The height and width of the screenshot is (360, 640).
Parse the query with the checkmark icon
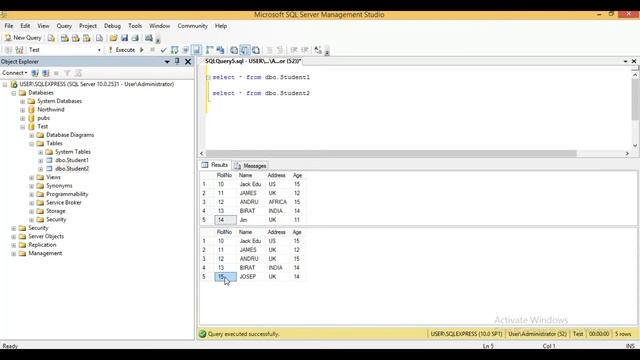(x=163, y=50)
